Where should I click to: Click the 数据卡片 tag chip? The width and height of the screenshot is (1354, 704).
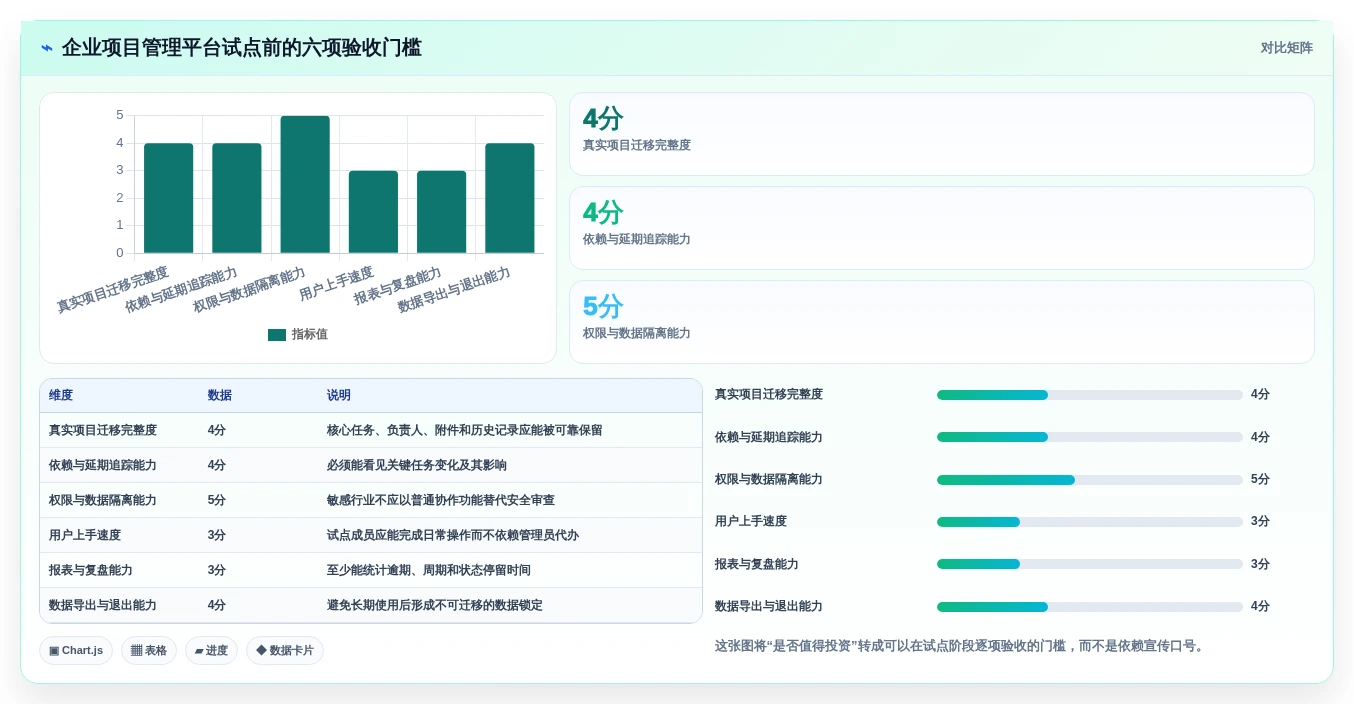[x=285, y=650]
